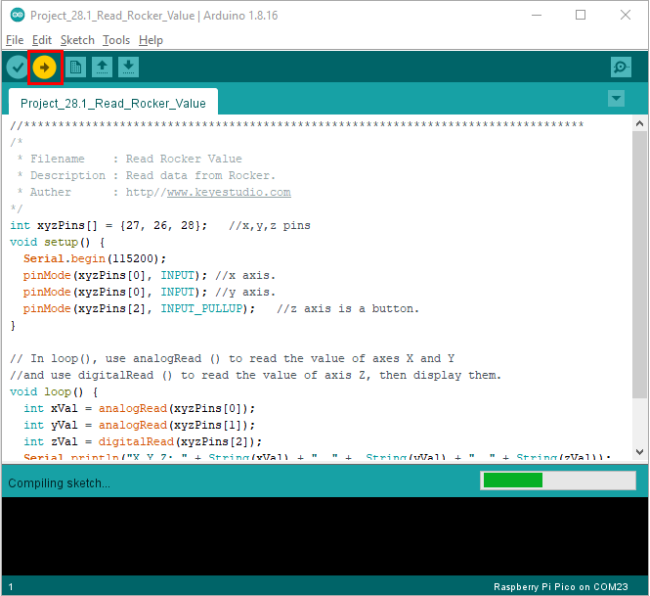Click the 'Filename : Read Rocker Value' comment line
The width and height of the screenshot is (650, 596).
(x=130, y=159)
